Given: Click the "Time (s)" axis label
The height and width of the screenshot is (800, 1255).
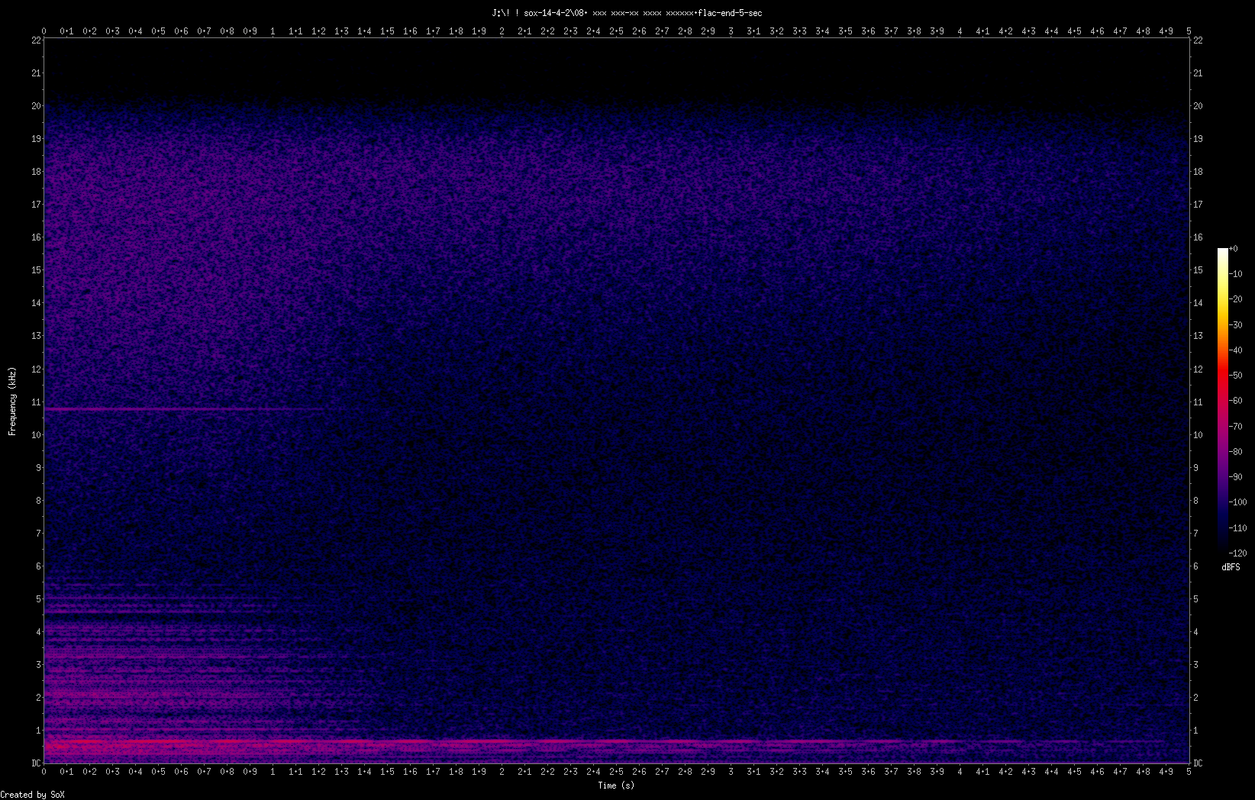Looking at the screenshot, I should (x=616, y=786).
